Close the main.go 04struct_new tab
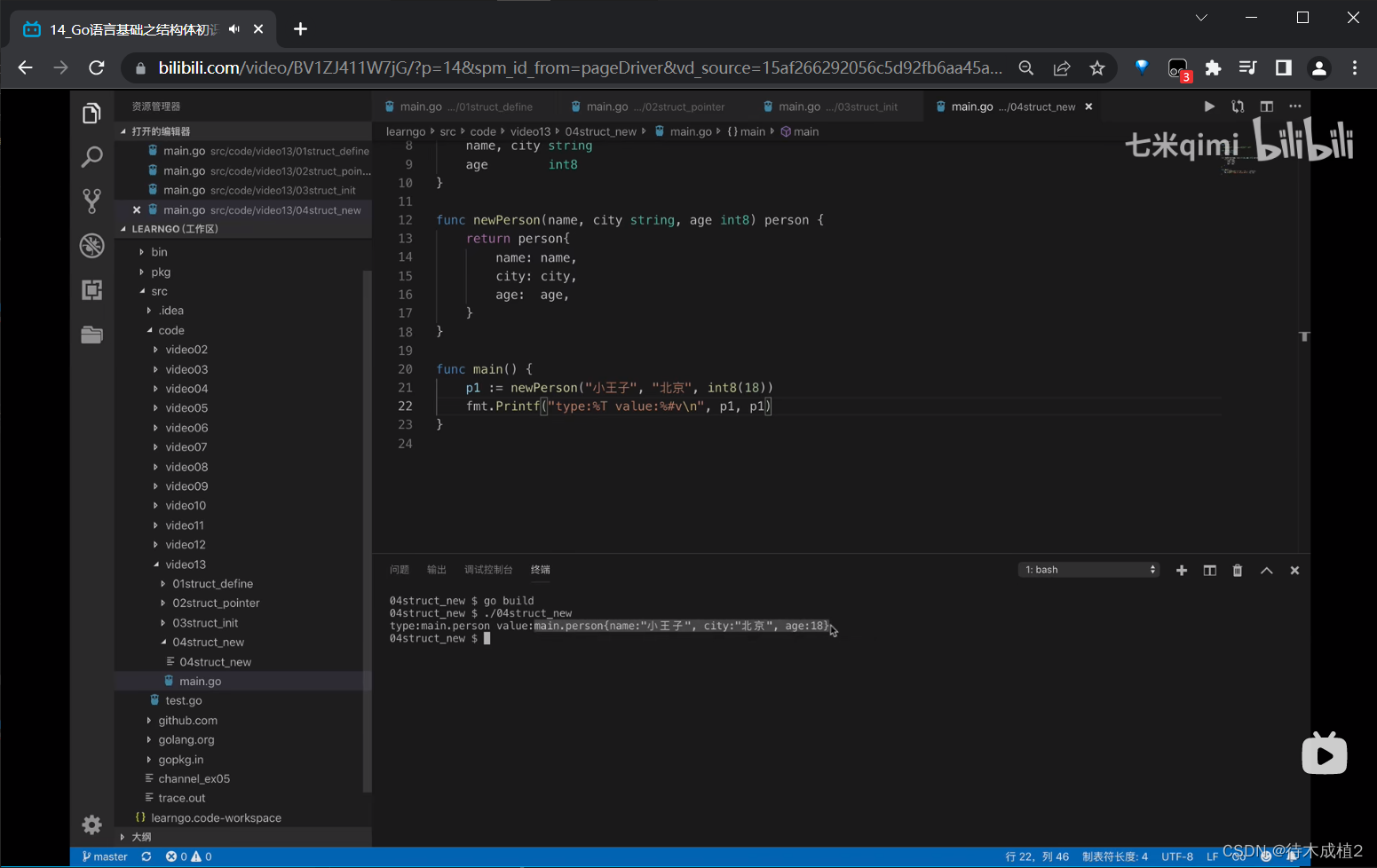This screenshot has width=1377, height=868. click(x=1088, y=107)
